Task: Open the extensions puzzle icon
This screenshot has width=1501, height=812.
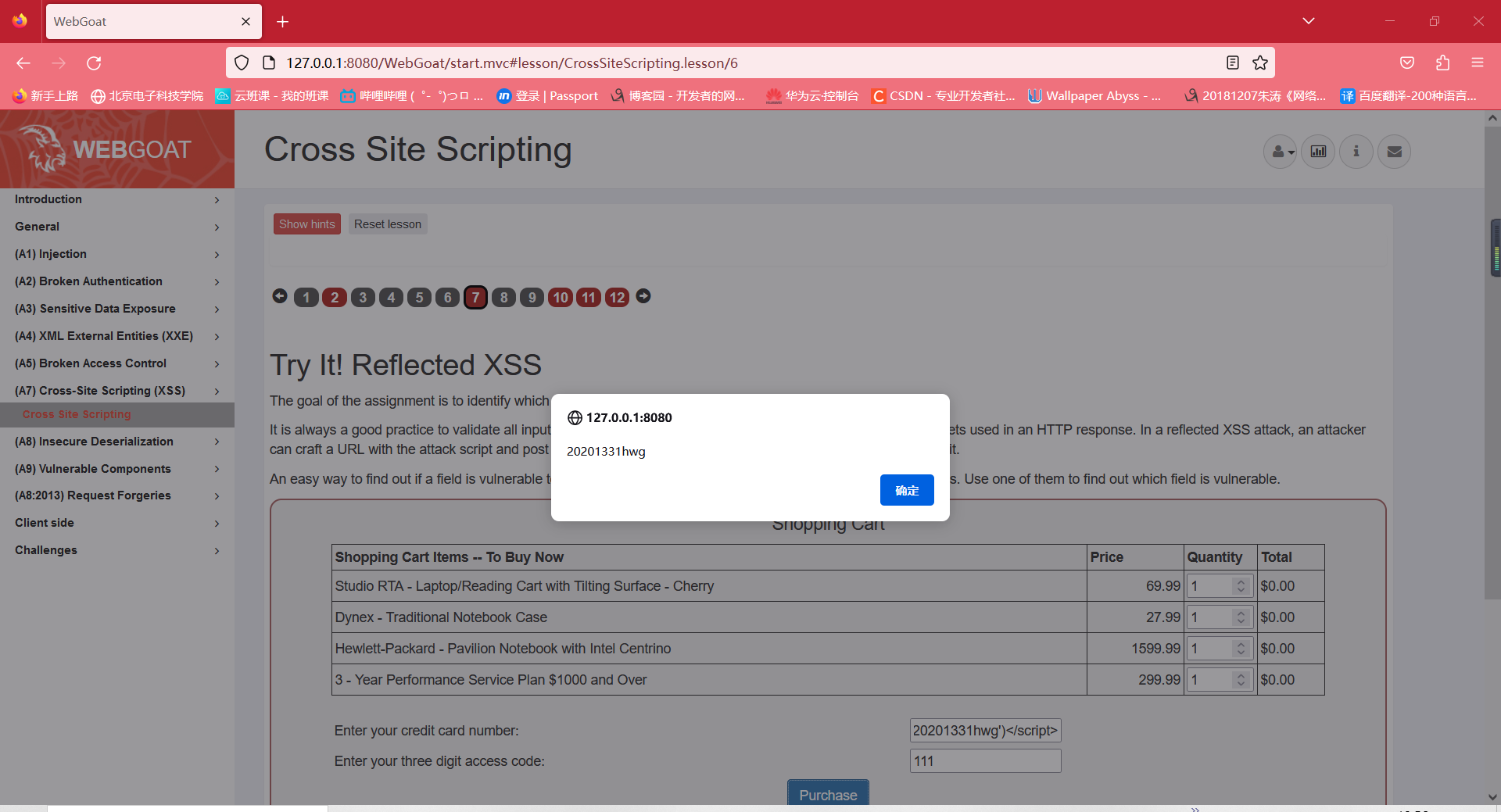Action: point(1442,63)
